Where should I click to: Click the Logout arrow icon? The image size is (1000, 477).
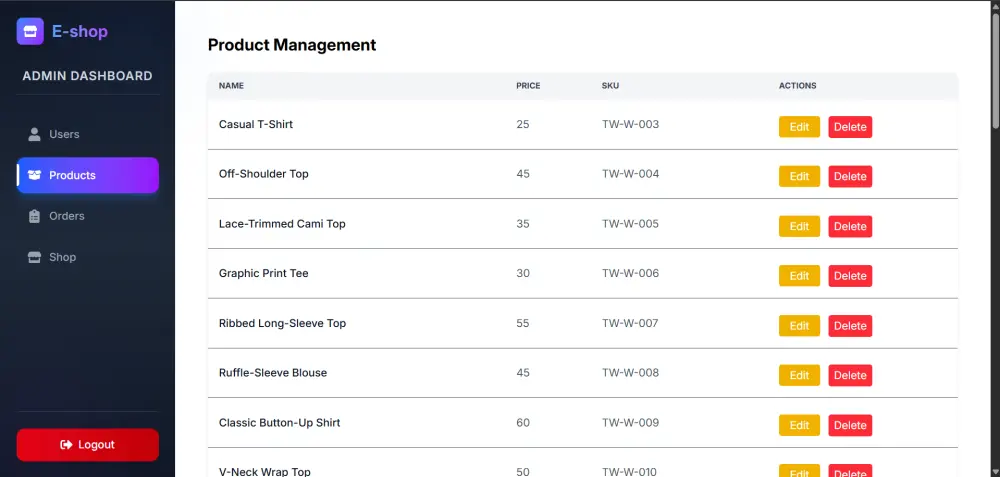[66, 445]
